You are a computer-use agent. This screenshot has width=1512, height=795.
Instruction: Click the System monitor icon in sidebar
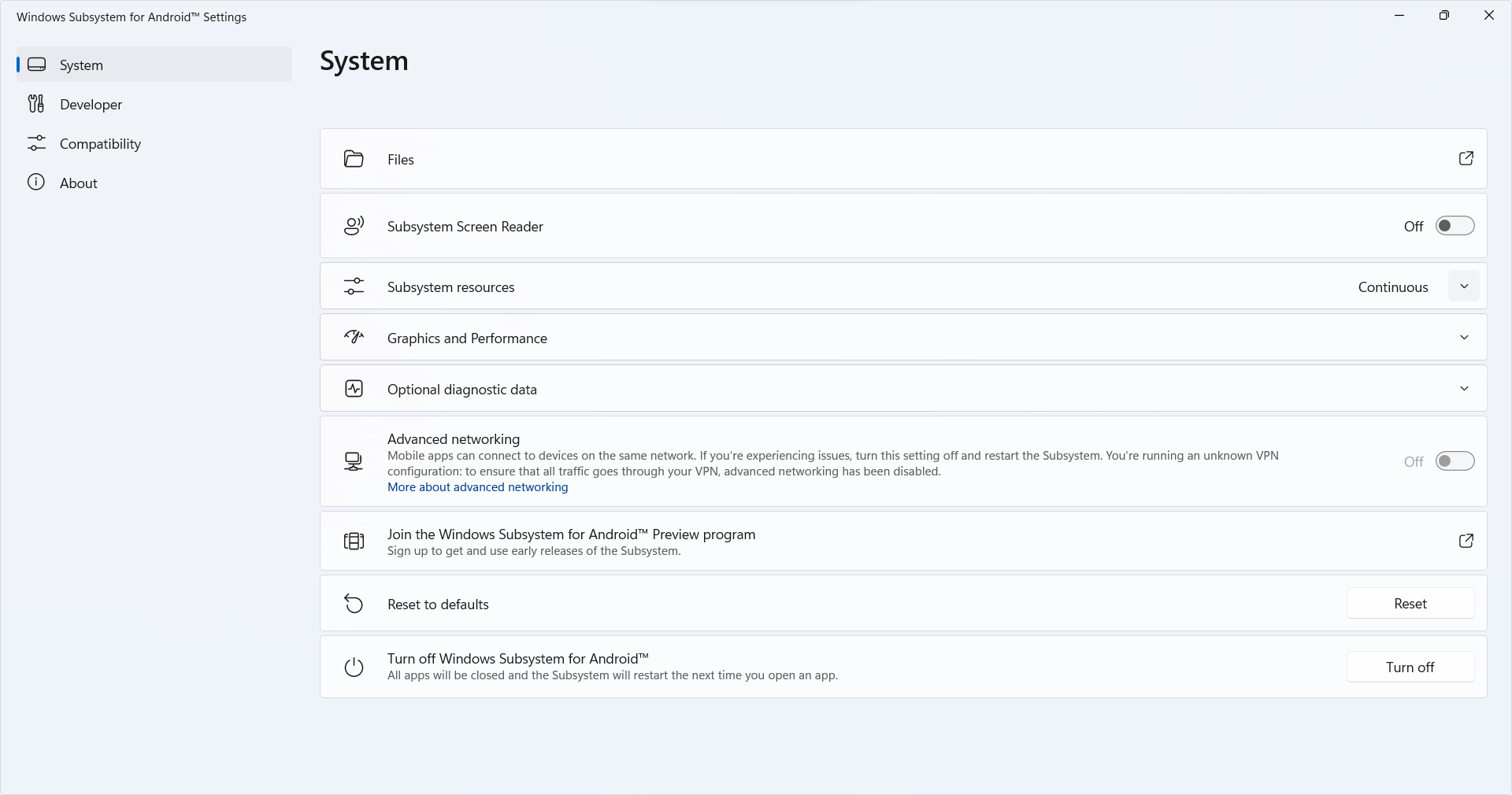pos(36,65)
